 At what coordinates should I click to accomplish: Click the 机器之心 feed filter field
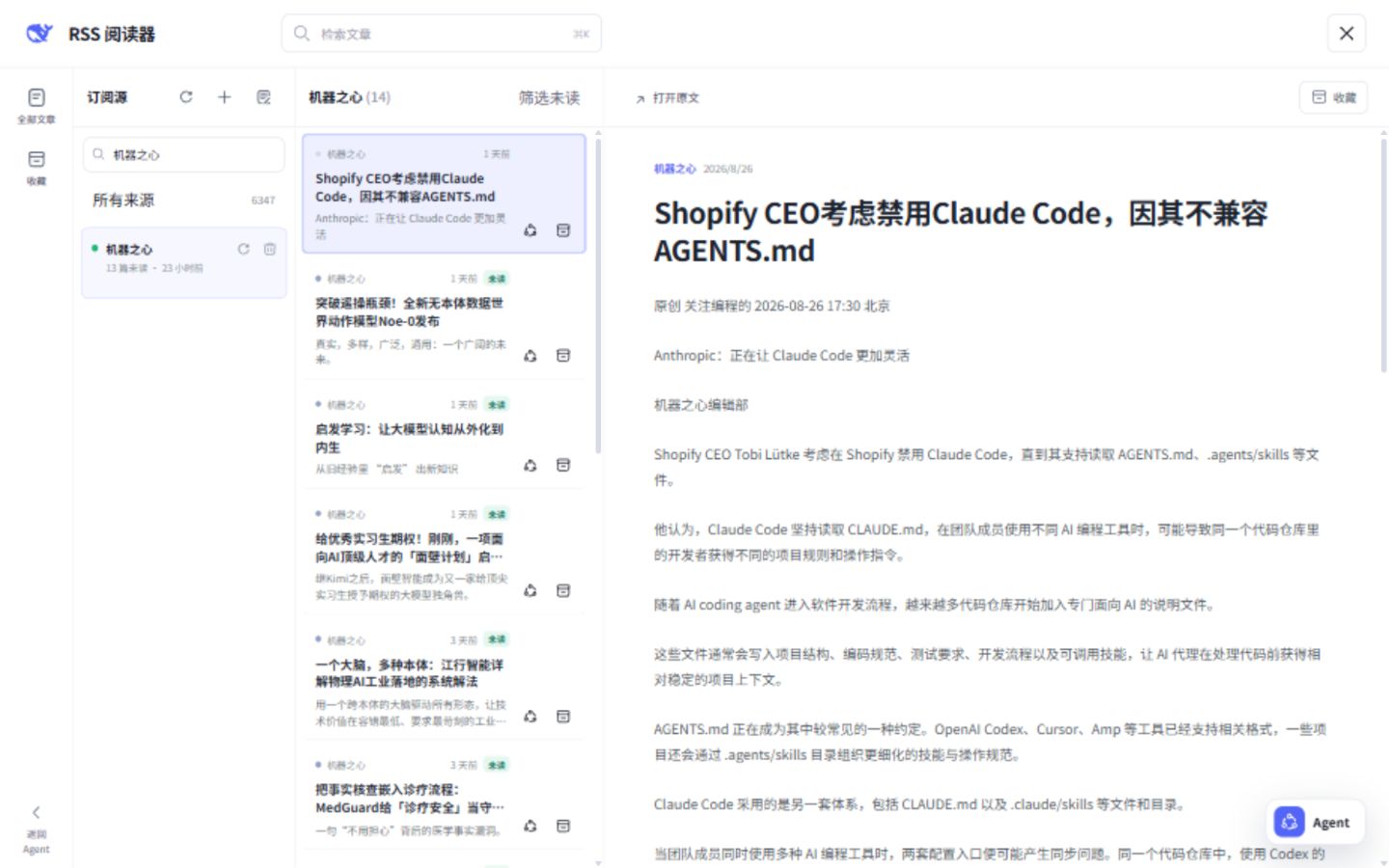(183, 154)
